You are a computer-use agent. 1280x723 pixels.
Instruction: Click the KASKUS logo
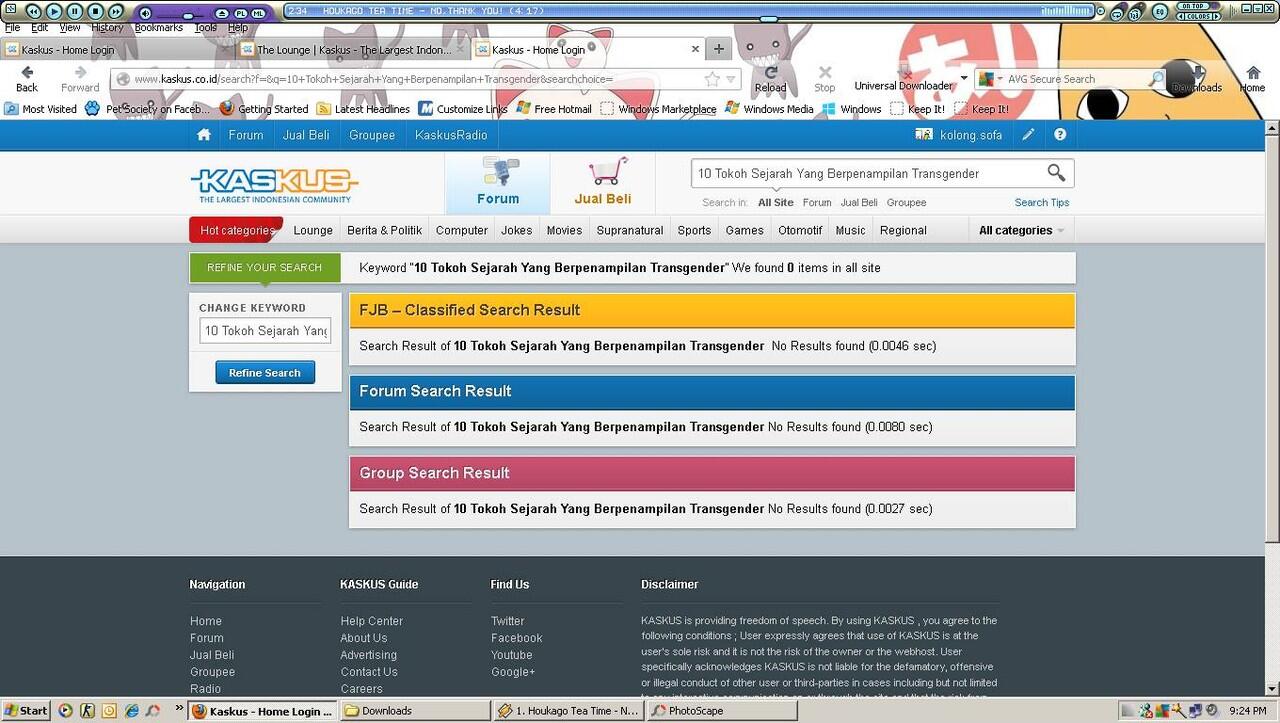[274, 184]
